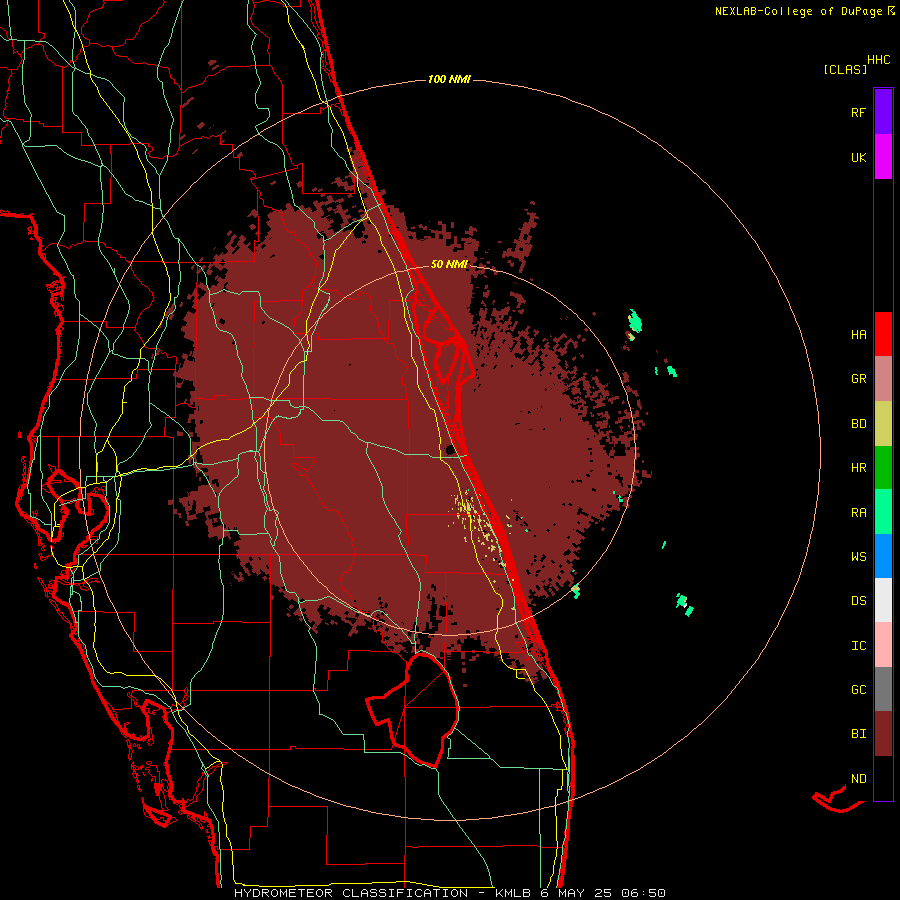This screenshot has width=900, height=900.
Task: Click the HA red legend swatch
Action: pyautogui.click(x=883, y=334)
